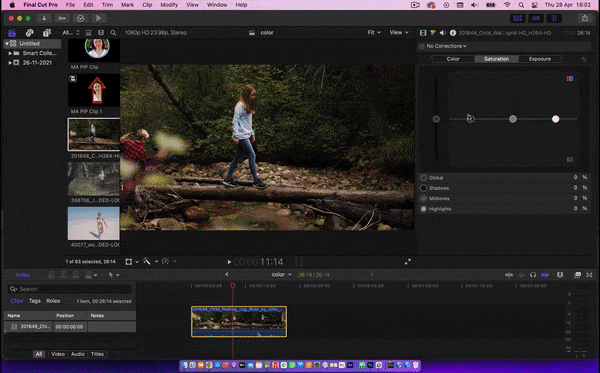Viewport: 600px width, 373px height.
Task: Open the Modify menu
Action: click(169, 5)
